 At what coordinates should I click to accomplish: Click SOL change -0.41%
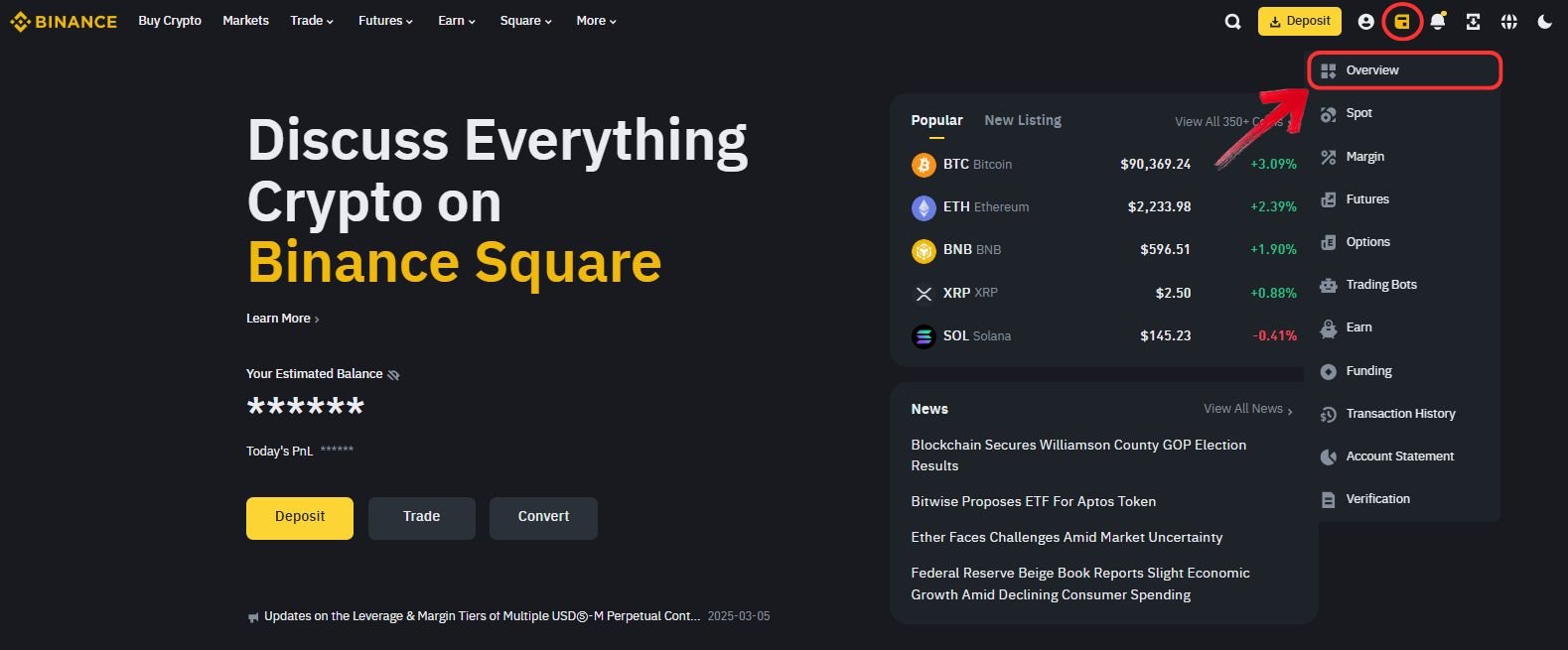pyautogui.click(x=1275, y=336)
